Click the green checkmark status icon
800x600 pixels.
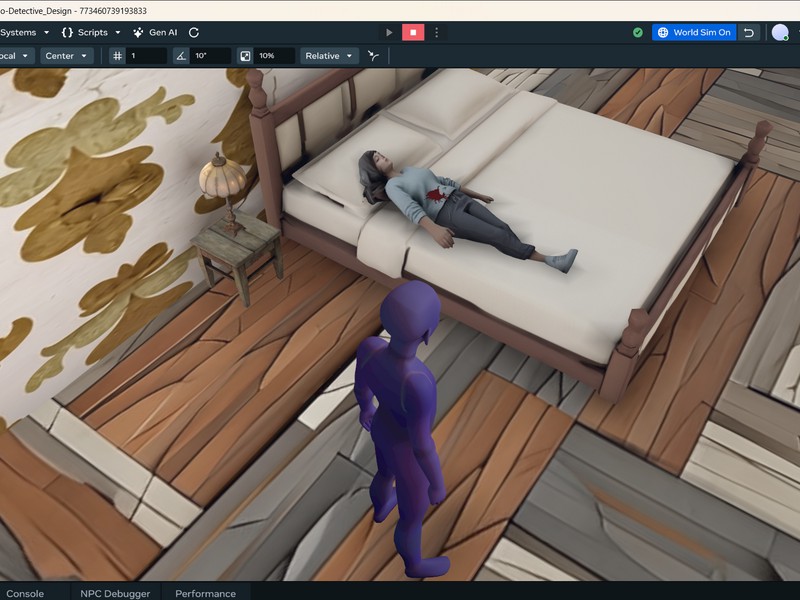(638, 33)
